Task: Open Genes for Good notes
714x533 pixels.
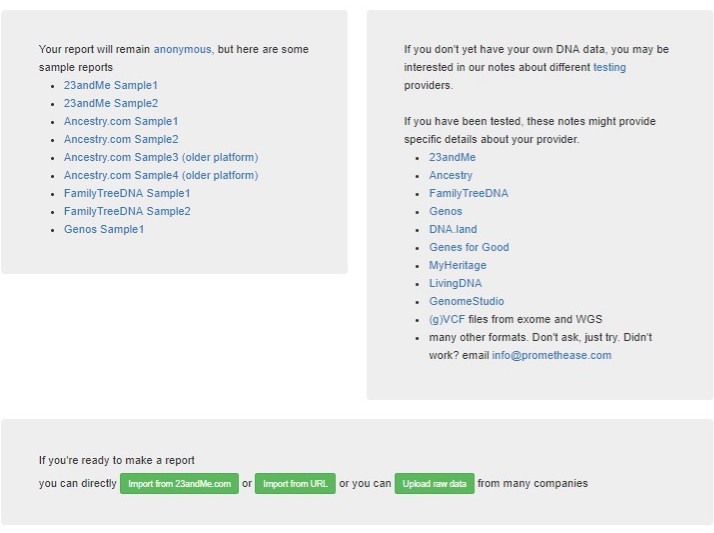Action: tap(469, 247)
